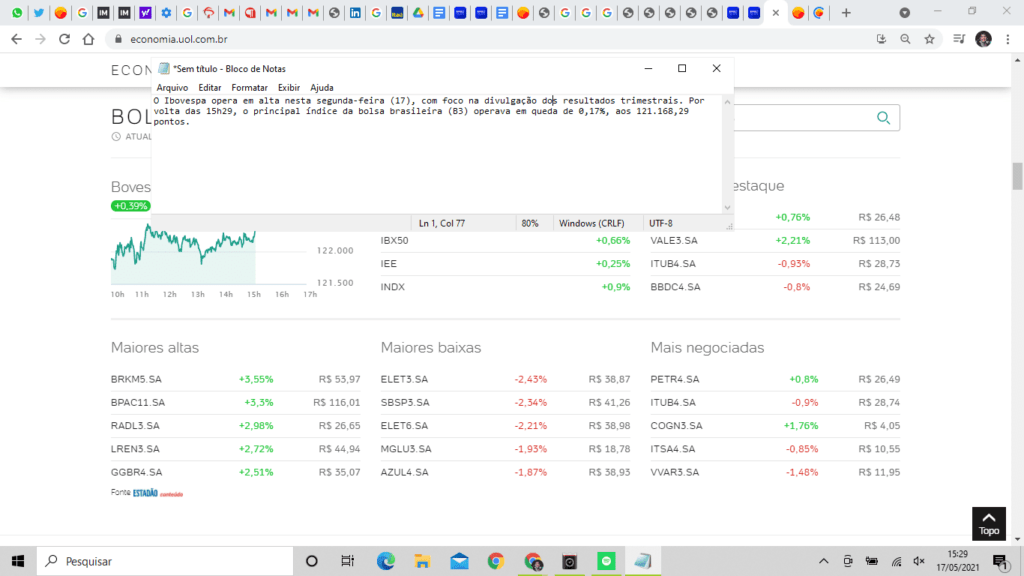Click the install app icon in address bar
This screenshot has width=1024, height=576.
(x=881, y=39)
